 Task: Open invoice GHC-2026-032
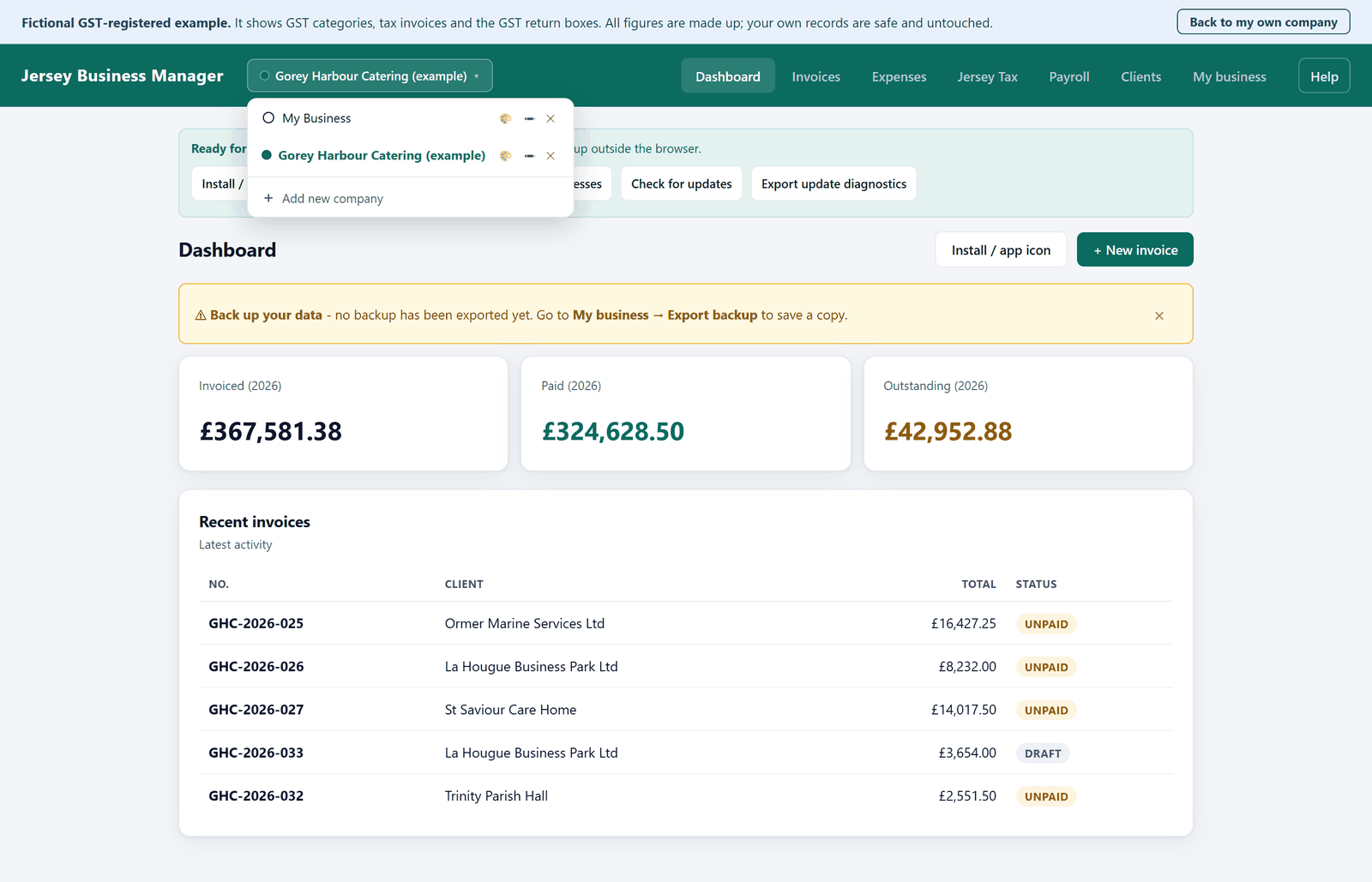point(256,795)
